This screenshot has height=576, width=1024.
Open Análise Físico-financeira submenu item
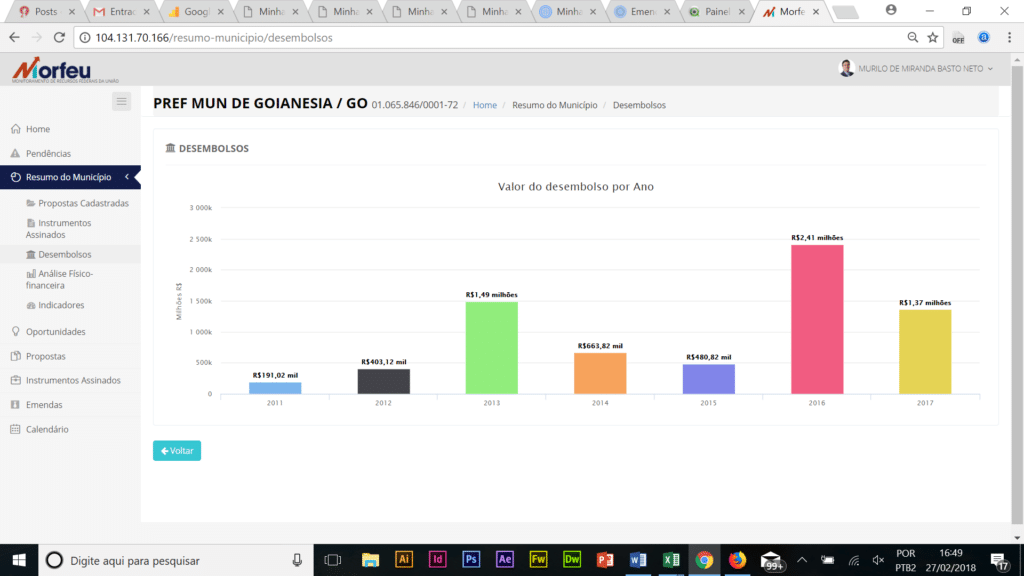65,279
